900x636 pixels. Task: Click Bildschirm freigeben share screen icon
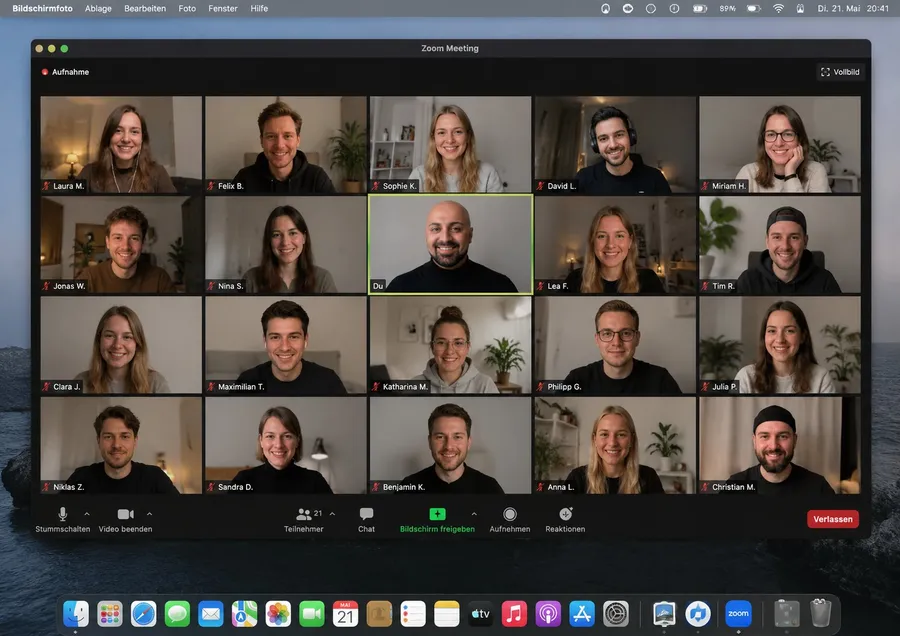(437, 514)
